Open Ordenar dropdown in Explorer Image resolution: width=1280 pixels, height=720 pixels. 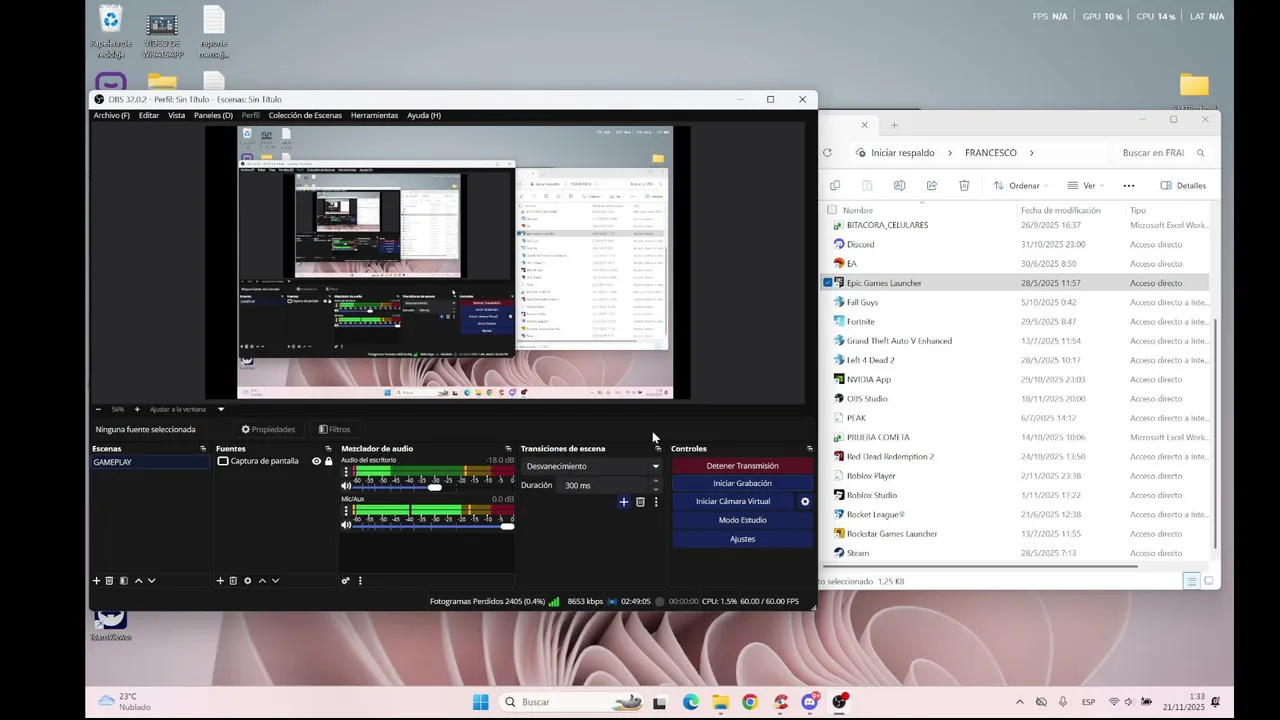click(1021, 186)
